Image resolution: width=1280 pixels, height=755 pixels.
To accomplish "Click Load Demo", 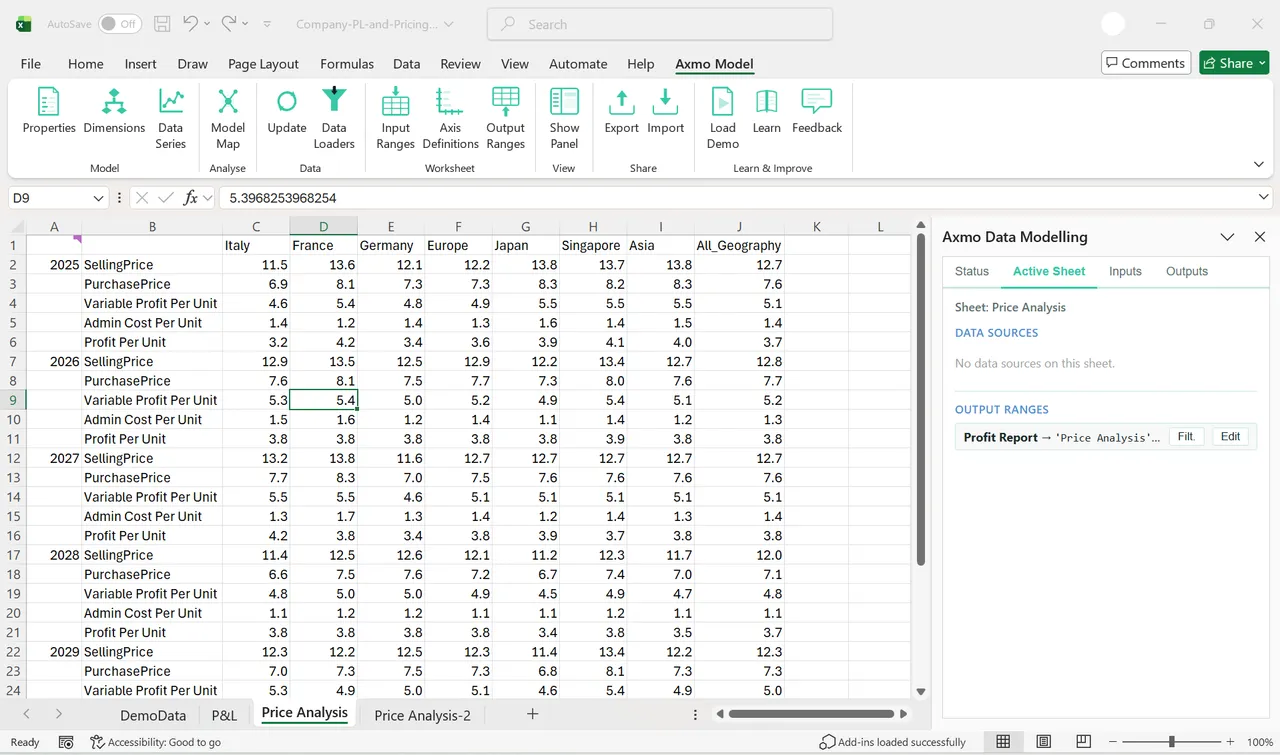I will pos(723,118).
